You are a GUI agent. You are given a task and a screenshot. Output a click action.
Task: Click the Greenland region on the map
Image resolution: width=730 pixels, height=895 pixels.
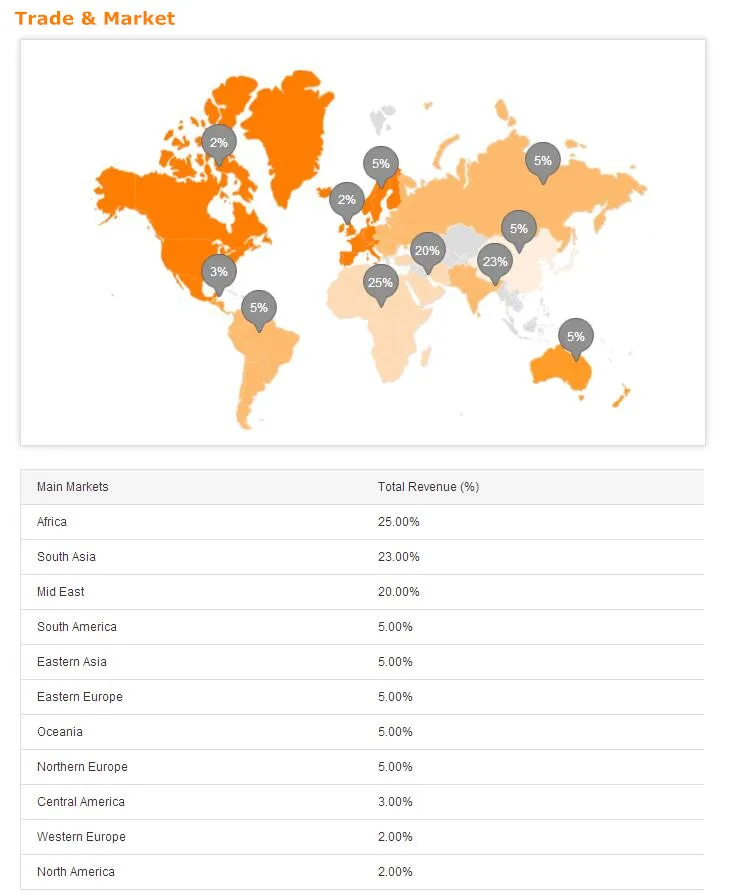(x=290, y=130)
